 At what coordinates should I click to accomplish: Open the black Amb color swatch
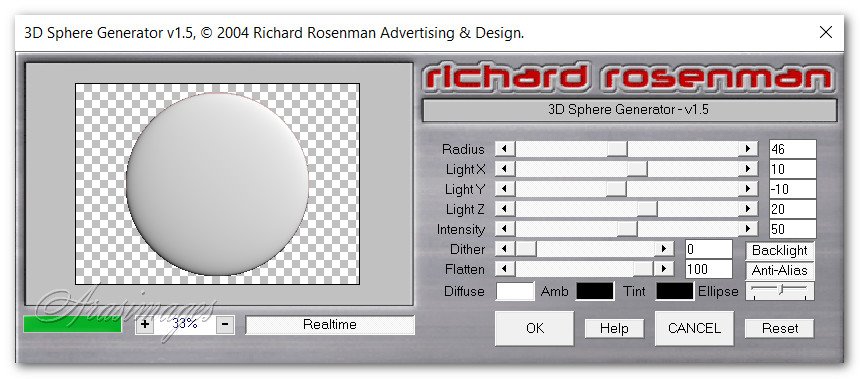(x=595, y=291)
